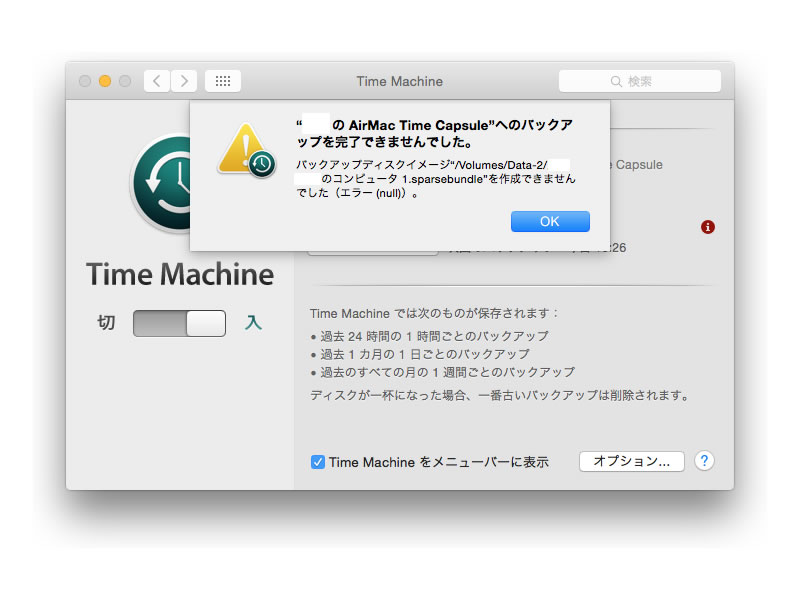Click the bold dialog headline about AirMac Time Capsule
Screen dimensions: 800x600
tap(435, 133)
